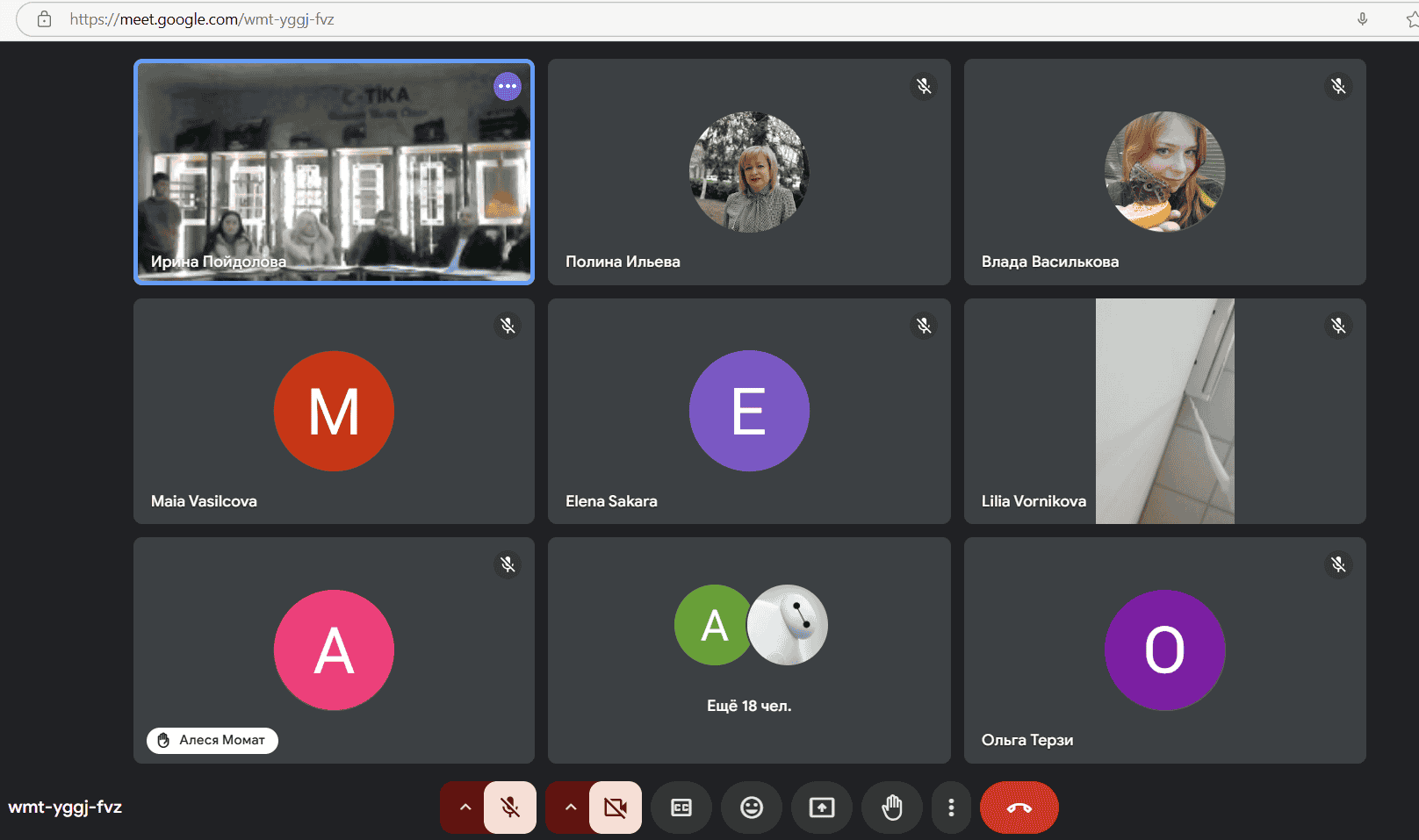Leave the call with red hang-up button
1419x840 pixels.
click(x=1019, y=808)
